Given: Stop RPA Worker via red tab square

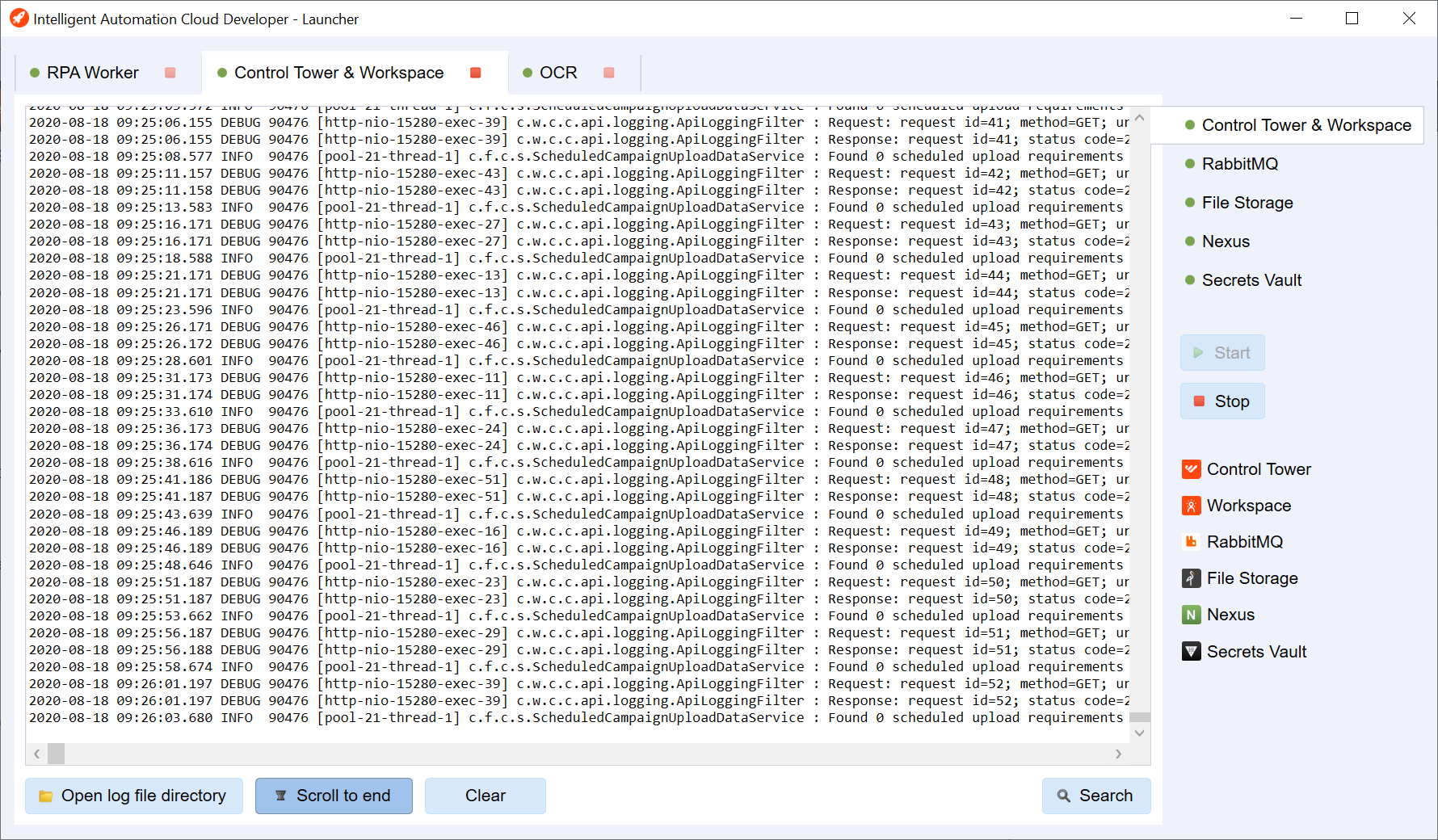Looking at the screenshot, I should [x=170, y=73].
